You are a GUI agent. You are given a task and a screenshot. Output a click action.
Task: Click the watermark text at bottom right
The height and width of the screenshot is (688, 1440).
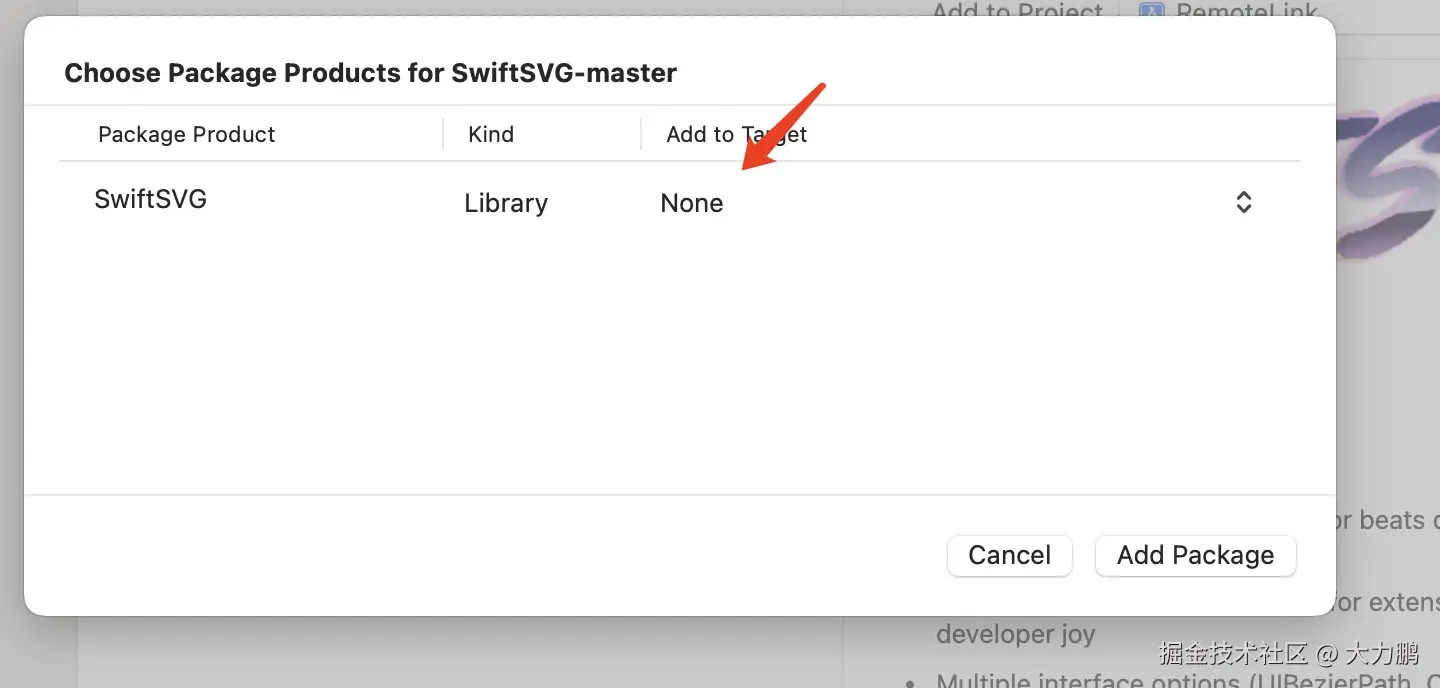(x=1288, y=655)
